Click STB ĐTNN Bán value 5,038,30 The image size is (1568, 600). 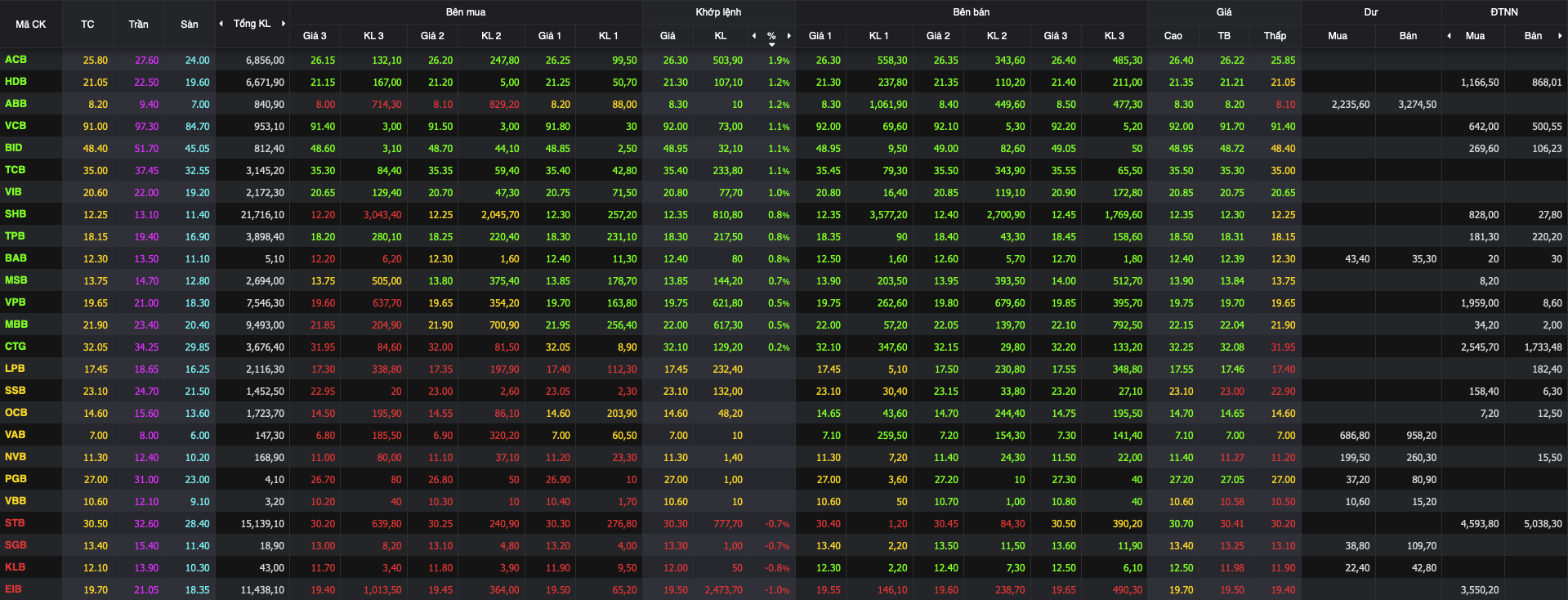click(1543, 524)
